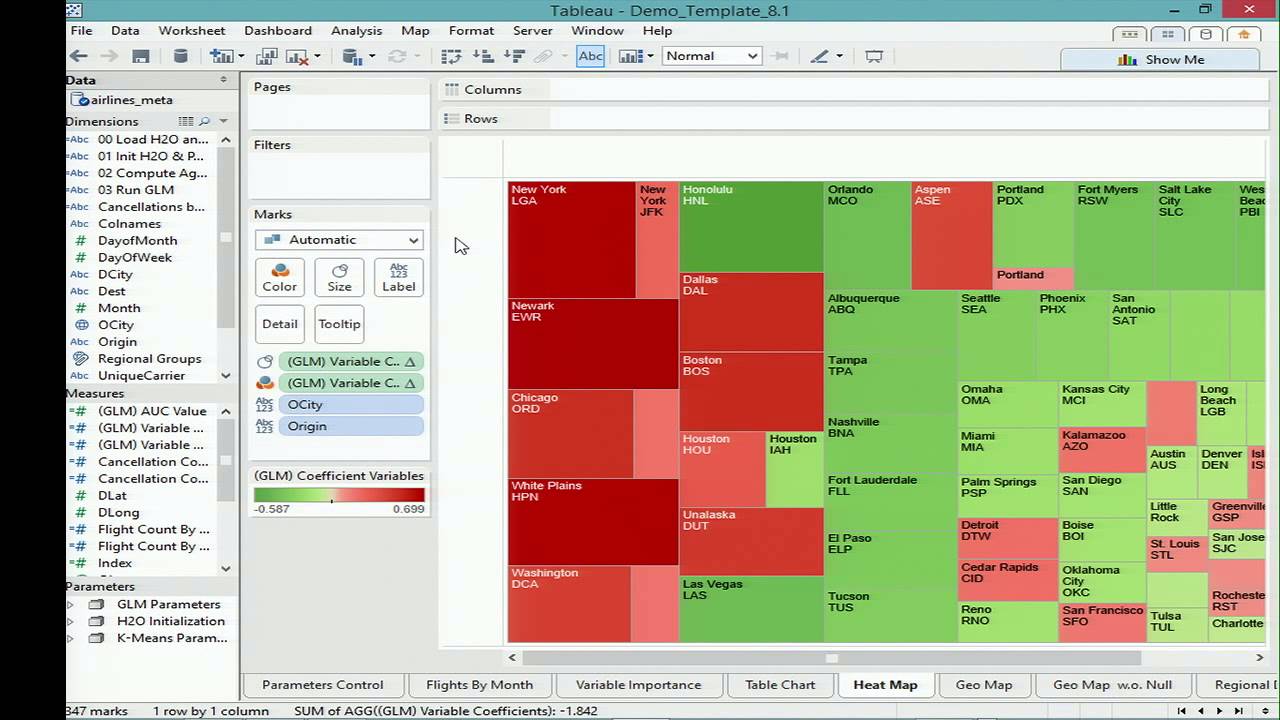Click the size-encoded GLM Variable pill
Image resolution: width=1280 pixels, height=720 pixels.
click(351, 362)
